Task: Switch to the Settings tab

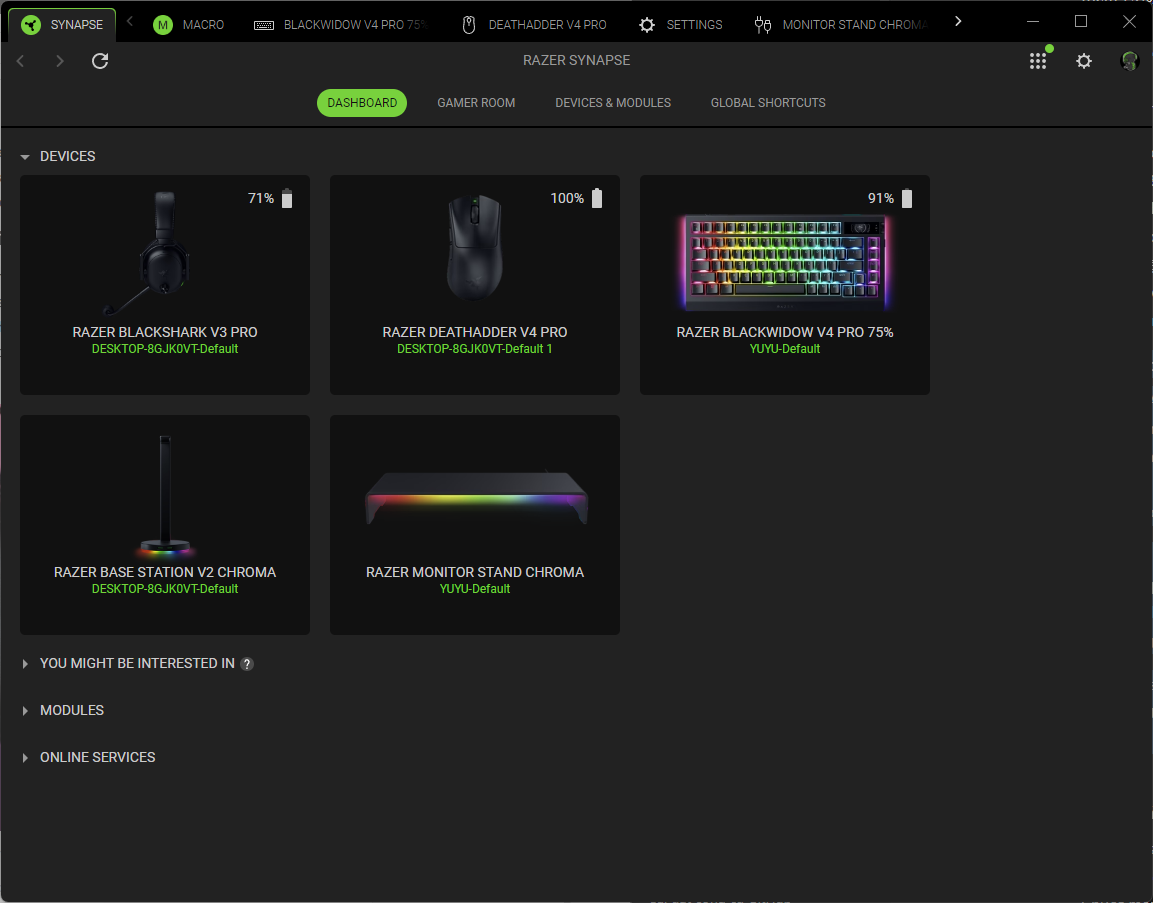Action: [x=681, y=25]
